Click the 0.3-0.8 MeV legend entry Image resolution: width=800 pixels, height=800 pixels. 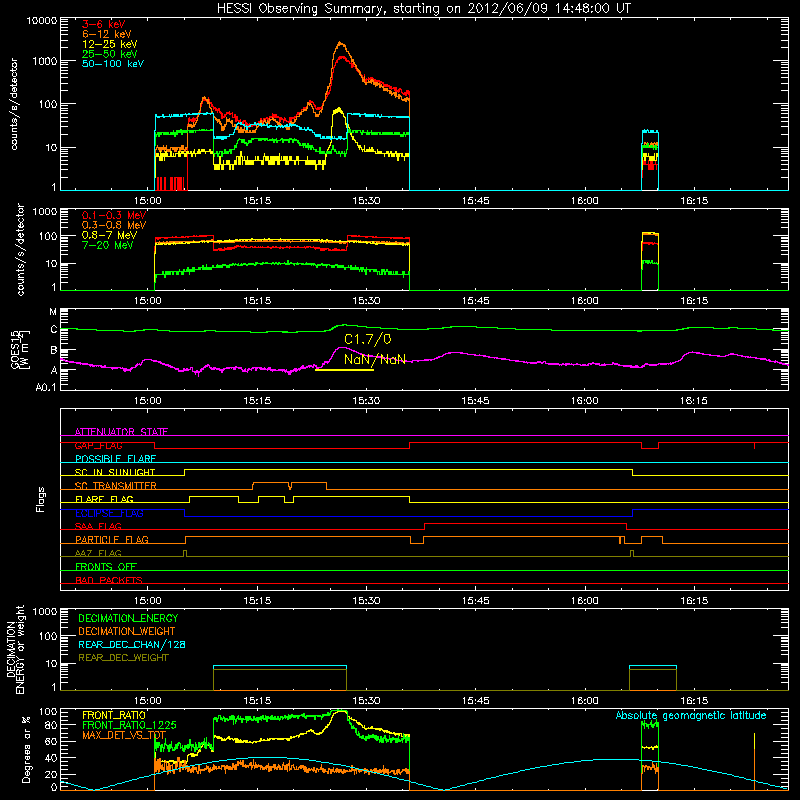[x=114, y=225]
